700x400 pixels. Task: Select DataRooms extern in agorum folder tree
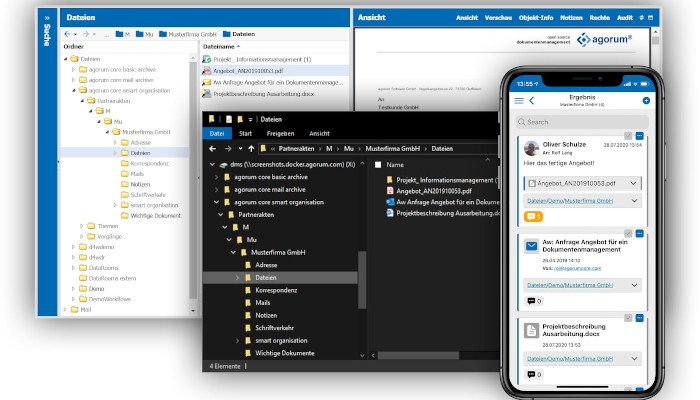point(112,278)
